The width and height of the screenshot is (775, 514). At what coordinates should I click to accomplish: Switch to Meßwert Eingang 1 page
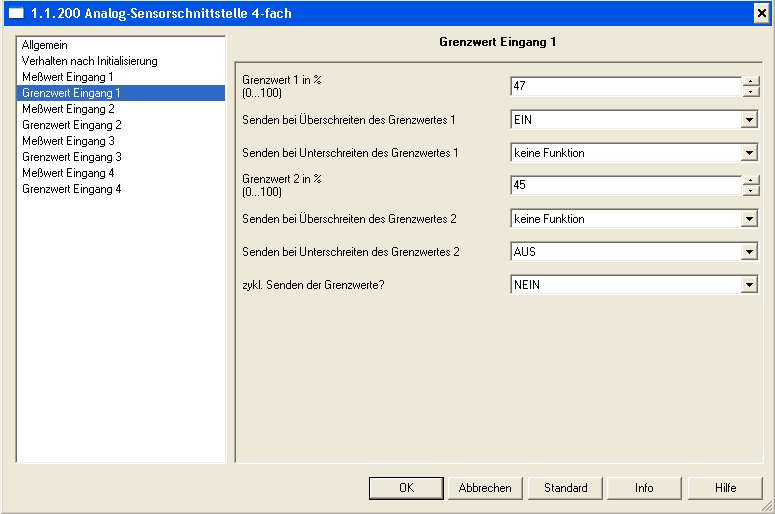(x=67, y=77)
